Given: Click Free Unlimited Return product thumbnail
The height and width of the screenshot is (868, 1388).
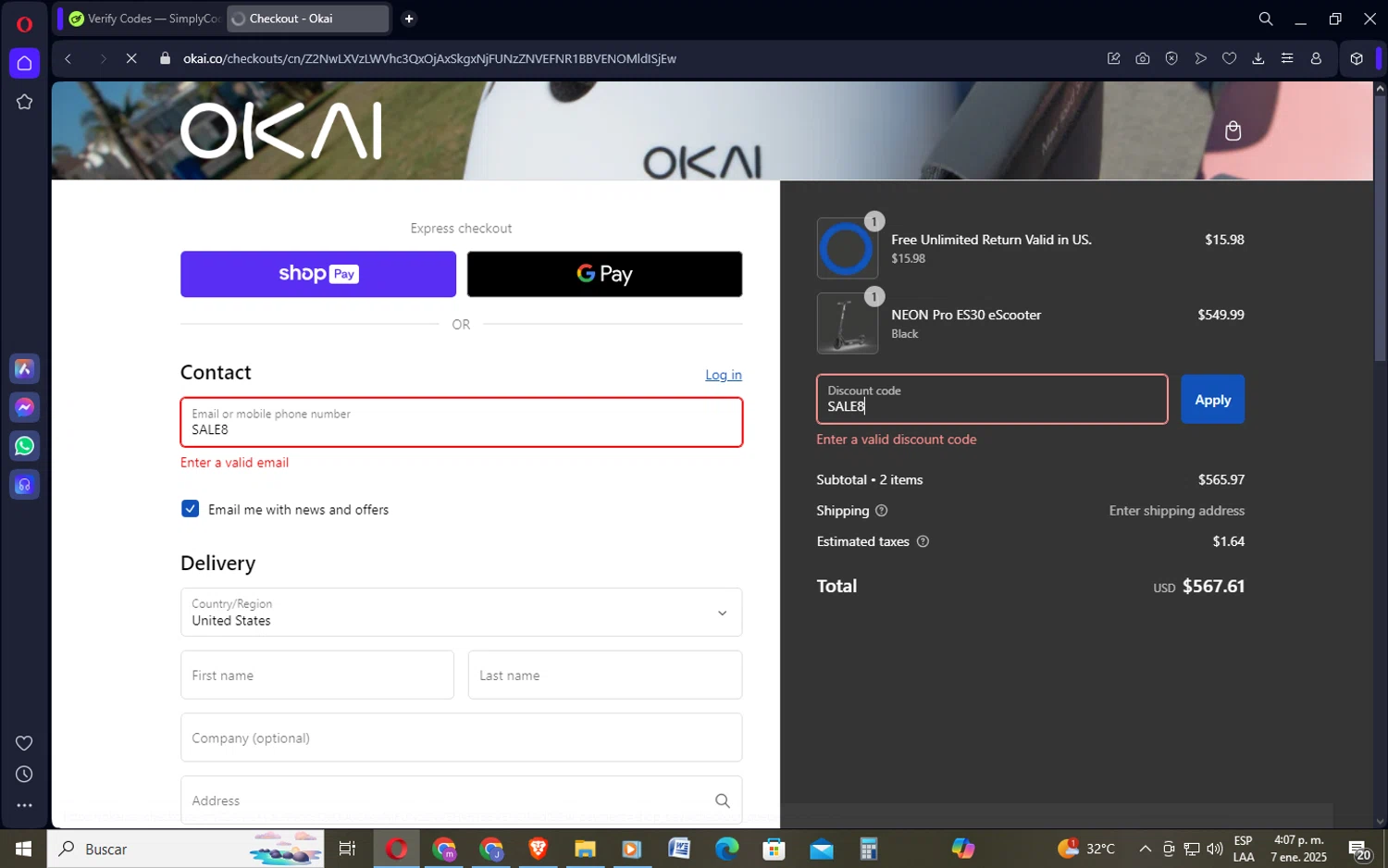Looking at the screenshot, I should [x=847, y=248].
